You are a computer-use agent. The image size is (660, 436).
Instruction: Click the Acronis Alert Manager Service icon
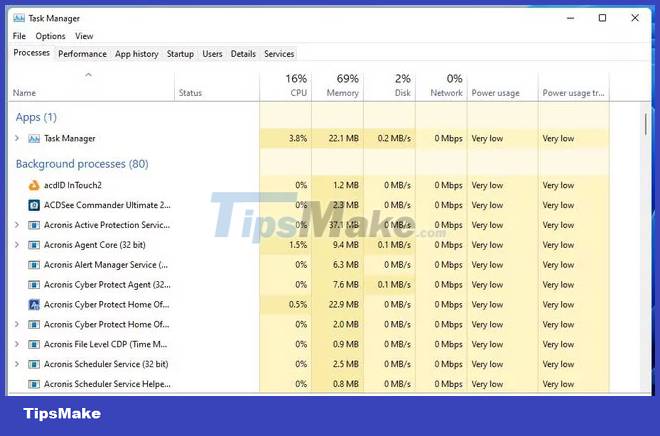34,265
